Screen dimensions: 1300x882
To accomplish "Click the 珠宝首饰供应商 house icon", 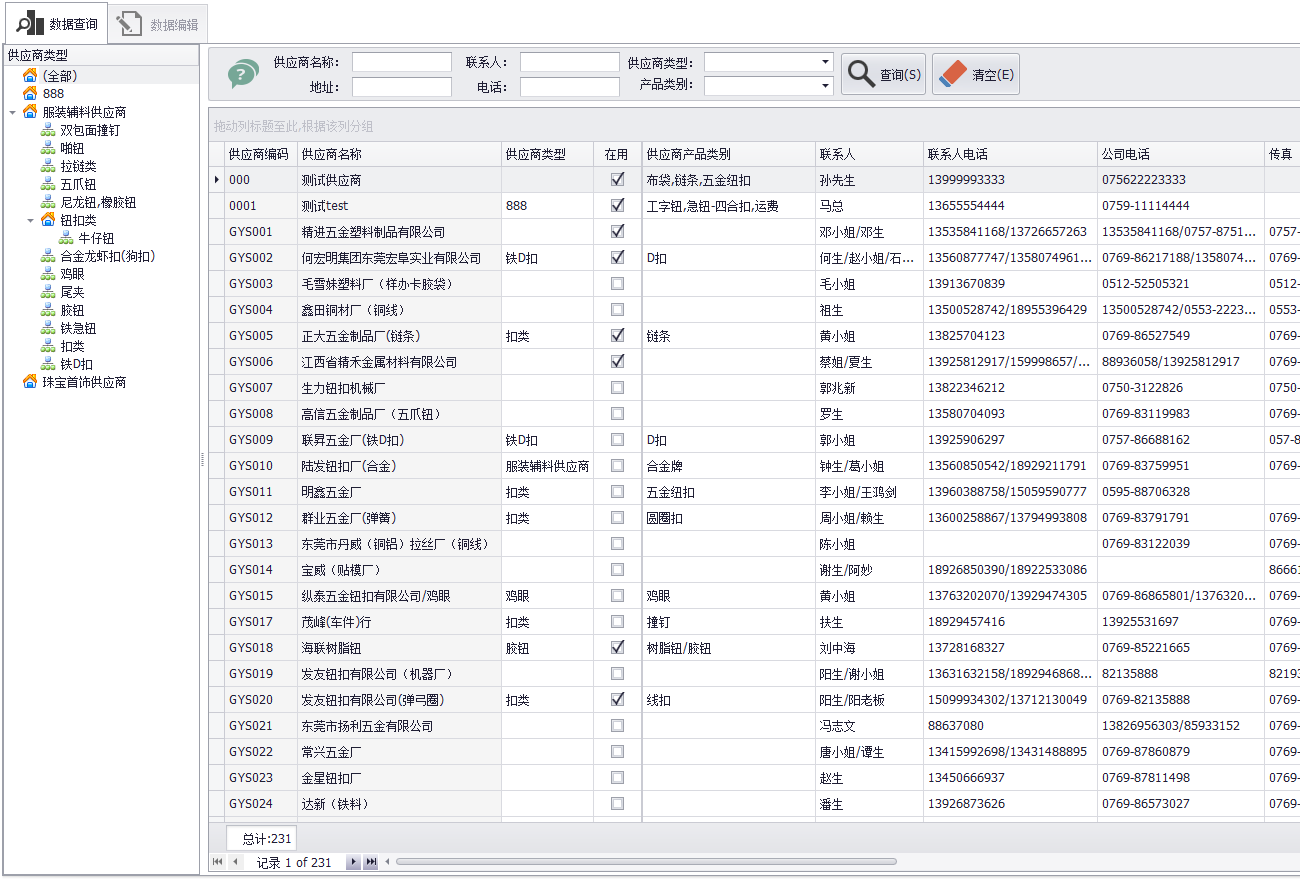I will [30, 382].
